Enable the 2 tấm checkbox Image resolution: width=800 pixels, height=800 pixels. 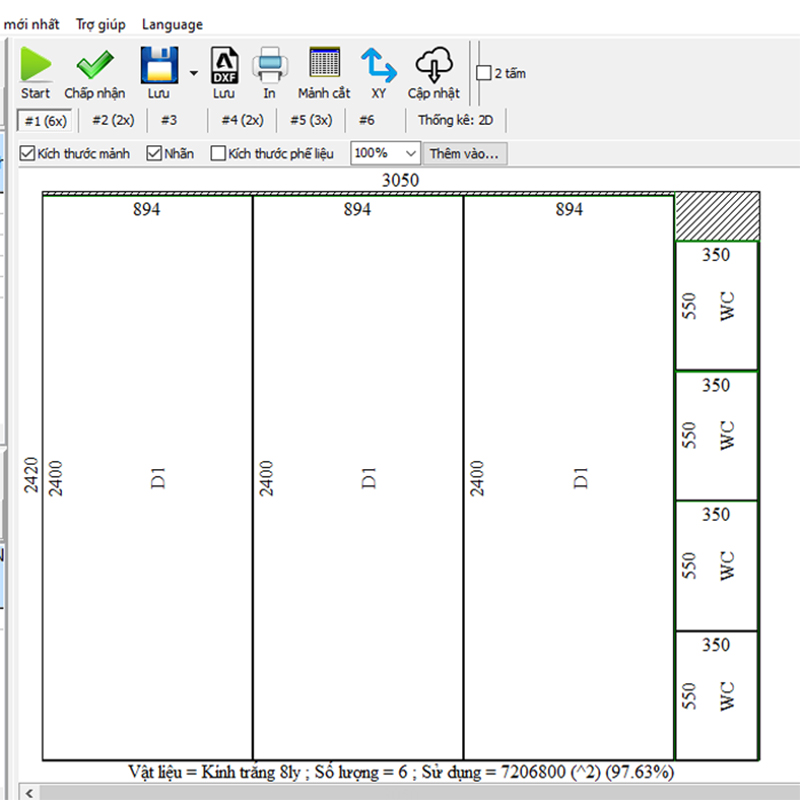click(484, 73)
